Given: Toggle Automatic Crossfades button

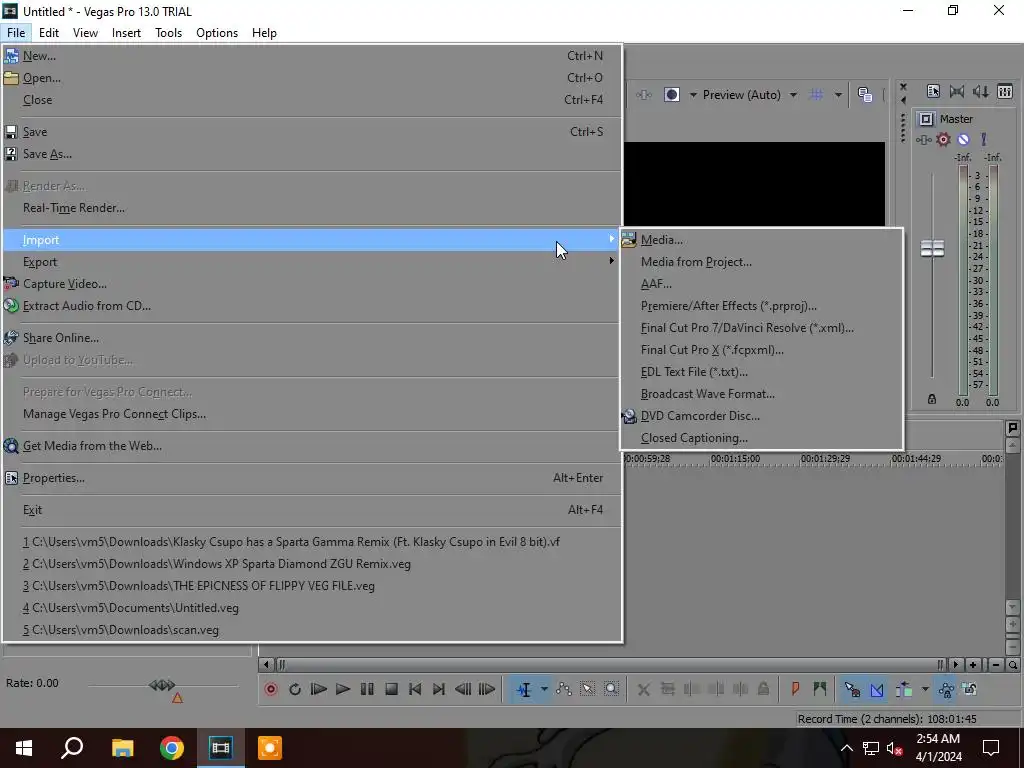Looking at the screenshot, I should point(876,689).
